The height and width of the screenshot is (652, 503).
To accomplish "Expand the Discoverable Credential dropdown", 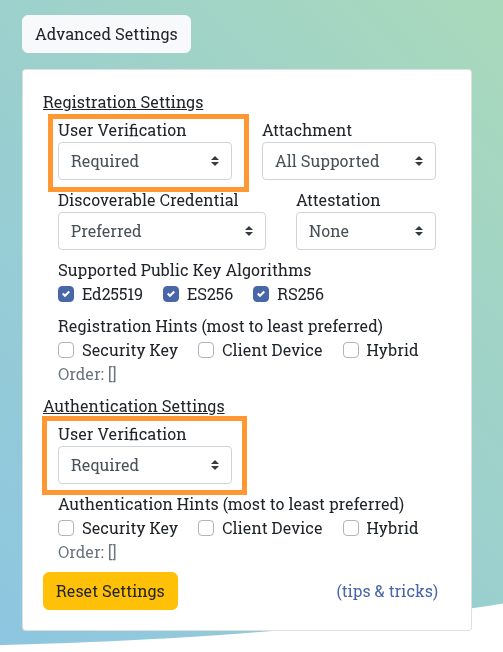I will point(162,231).
